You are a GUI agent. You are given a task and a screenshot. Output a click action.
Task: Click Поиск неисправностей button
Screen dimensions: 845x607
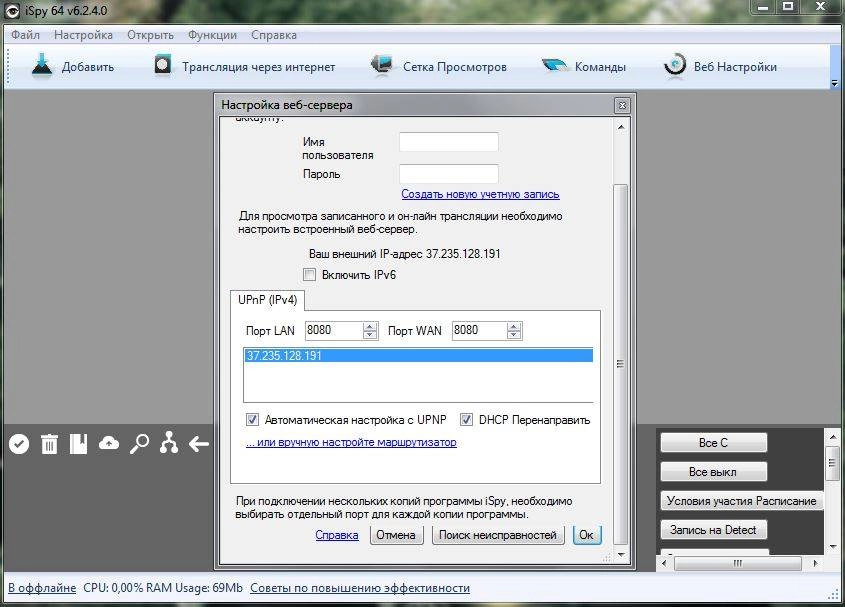pos(498,535)
